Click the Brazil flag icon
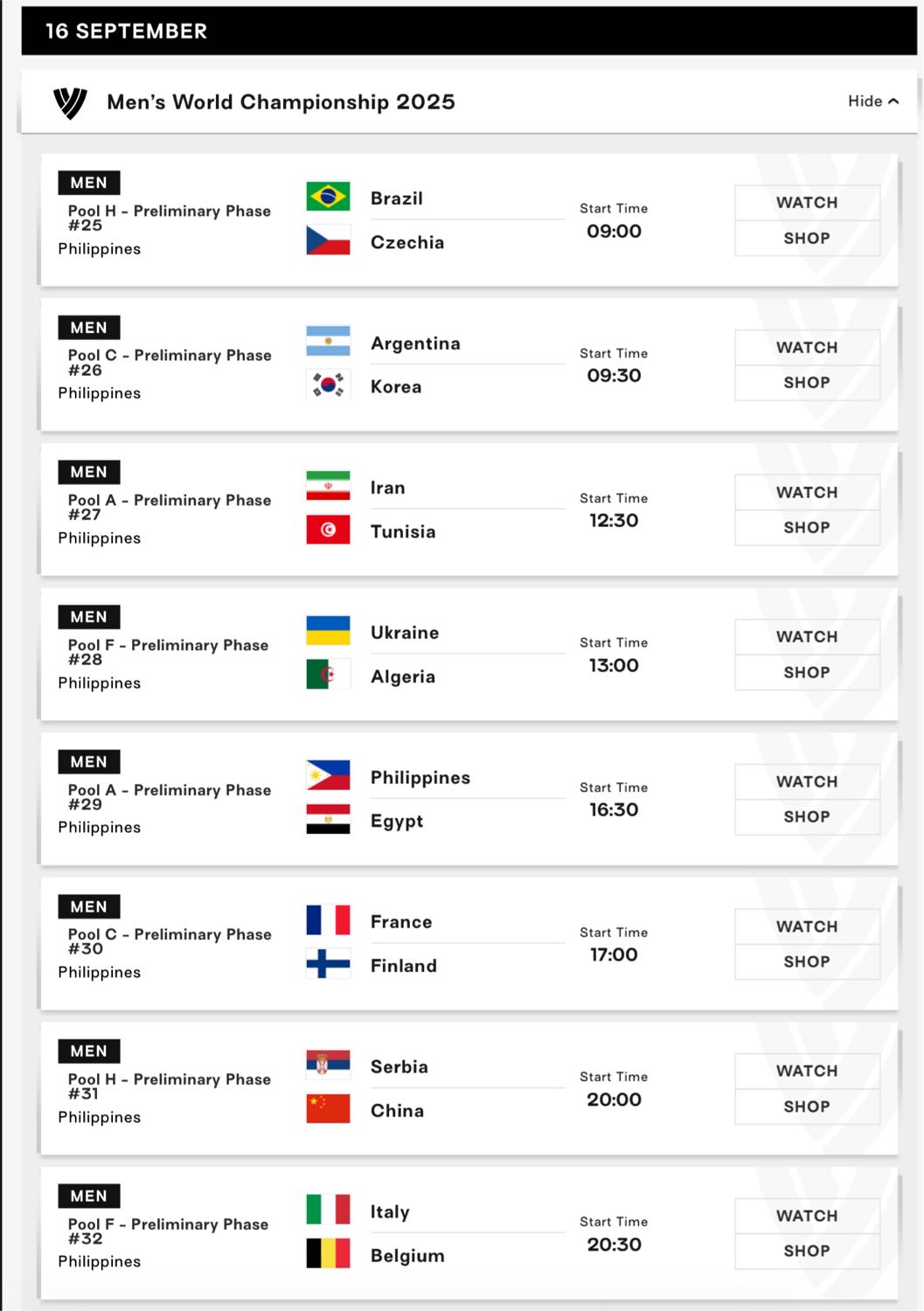 coord(328,197)
